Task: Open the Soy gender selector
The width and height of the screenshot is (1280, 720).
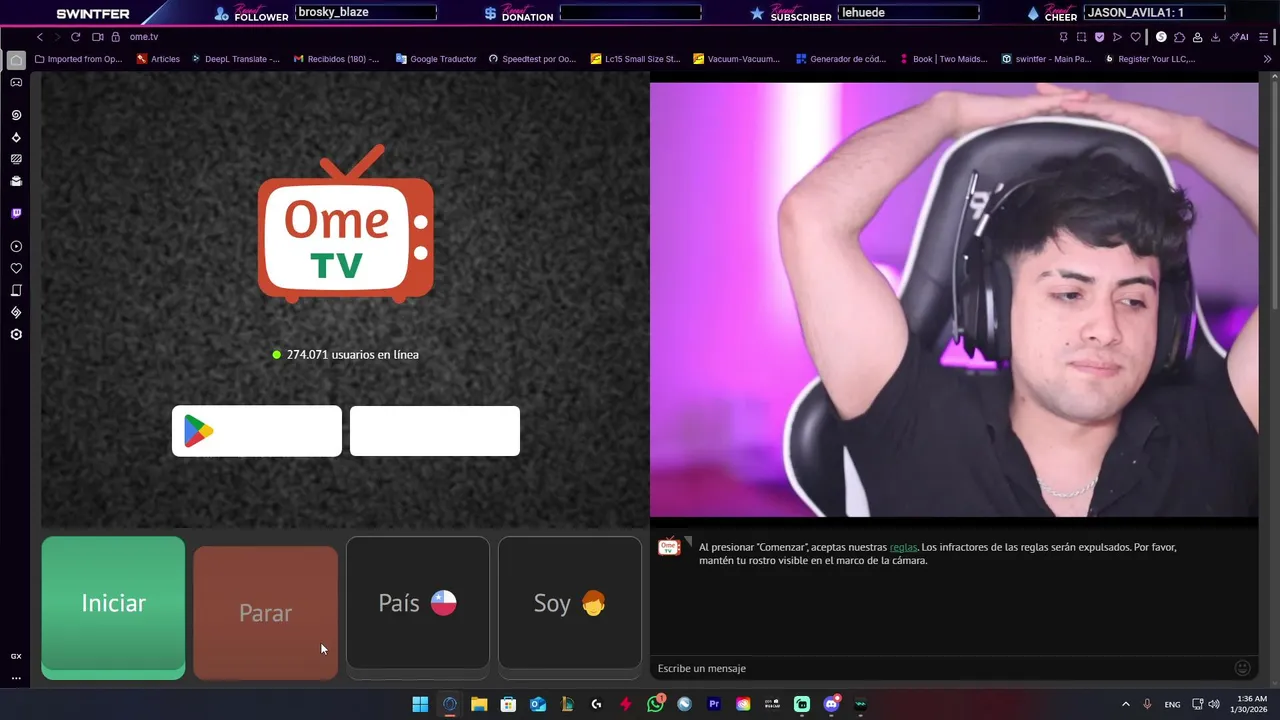Action: click(x=570, y=602)
